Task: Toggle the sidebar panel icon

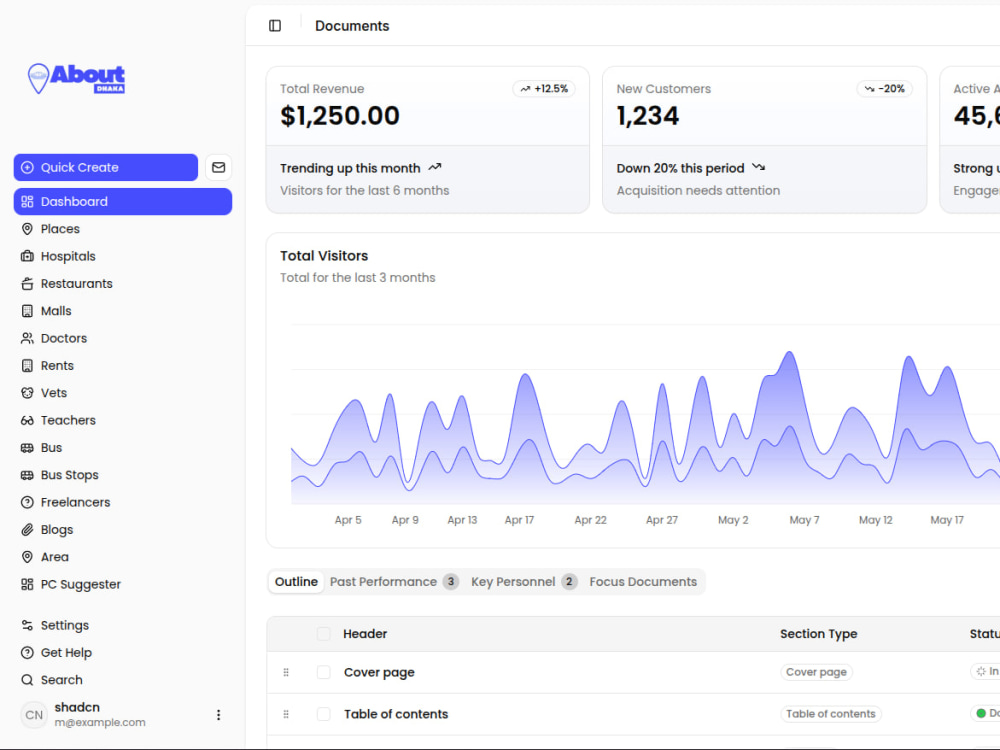Action: click(275, 26)
